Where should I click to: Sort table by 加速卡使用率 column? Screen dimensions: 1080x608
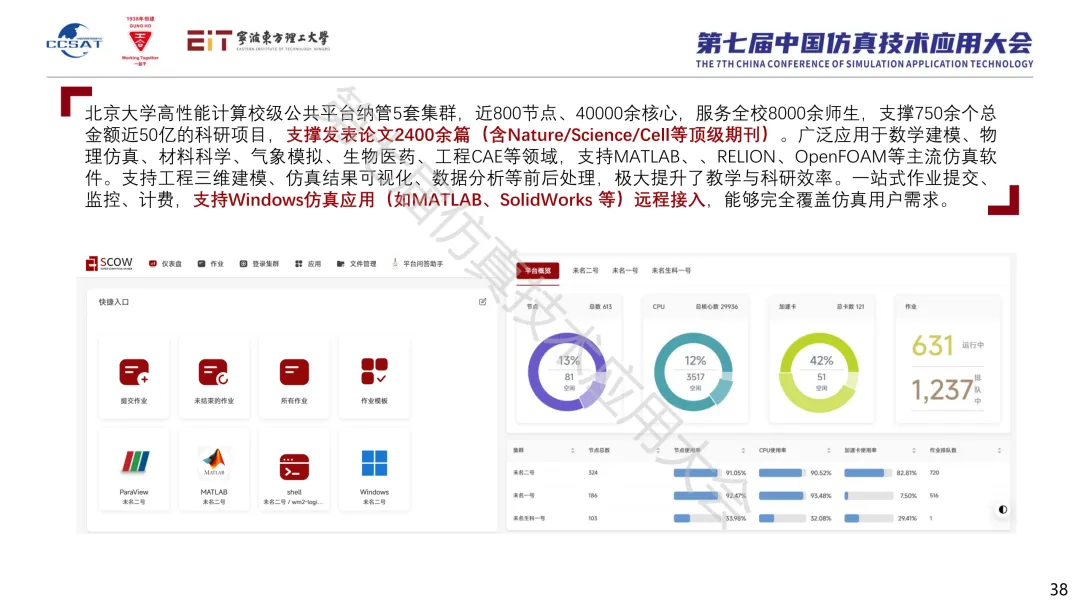(x=914, y=450)
